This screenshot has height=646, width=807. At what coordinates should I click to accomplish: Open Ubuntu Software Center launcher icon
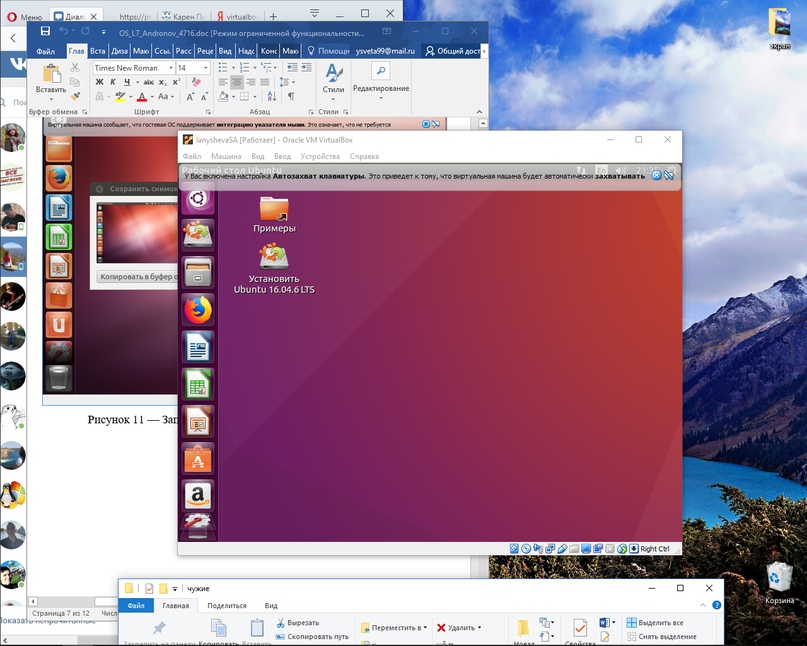(x=197, y=458)
